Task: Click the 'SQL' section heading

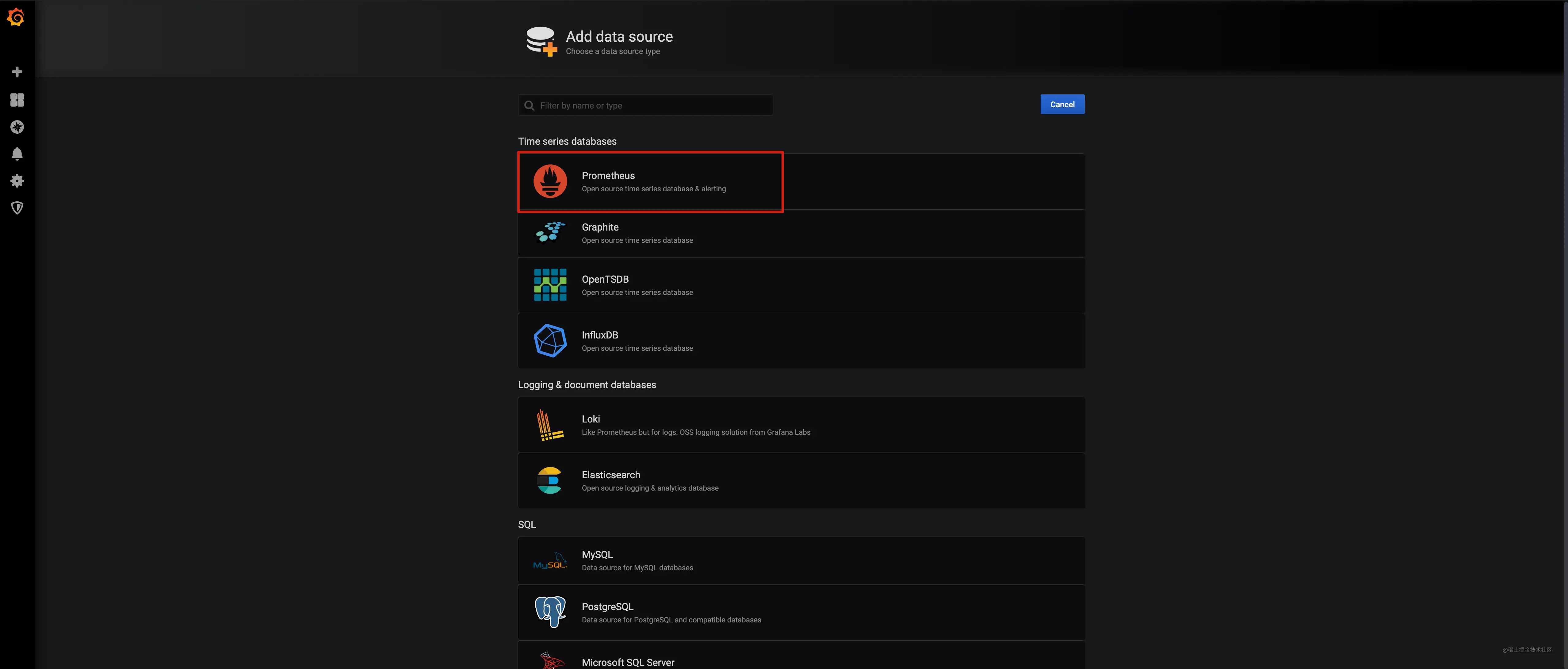Action: [x=527, y=525]
